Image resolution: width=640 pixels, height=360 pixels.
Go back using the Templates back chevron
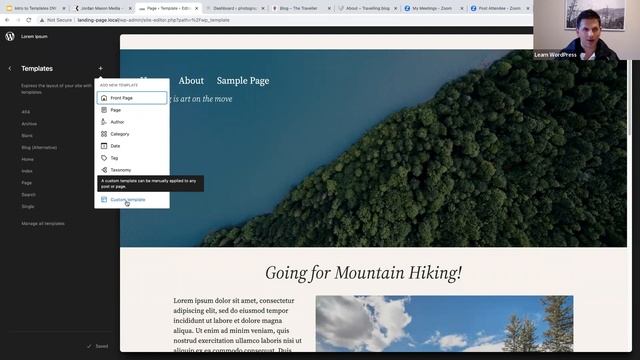click(10, 69)
